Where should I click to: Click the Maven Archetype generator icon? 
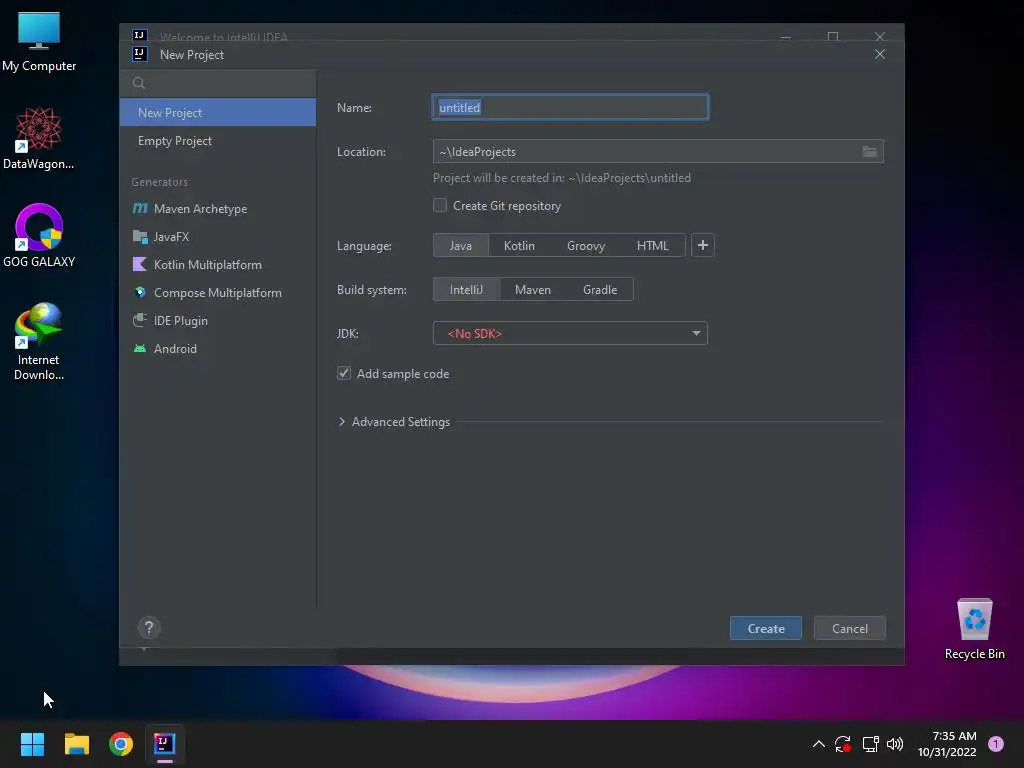point(140,208)
